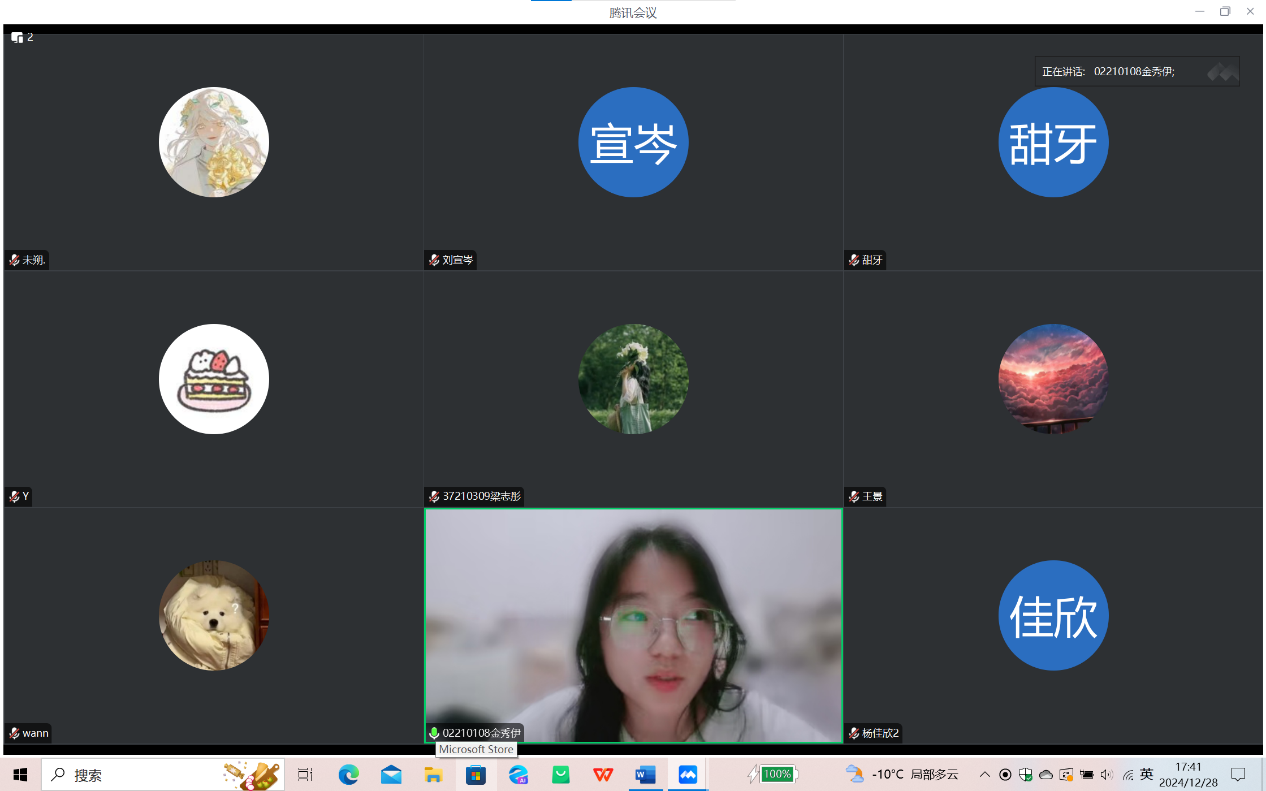Launch Microsoft Edge from the taskbar
Image resolution: width=1266 pixels, height=791 pixels.
[348, 775]
